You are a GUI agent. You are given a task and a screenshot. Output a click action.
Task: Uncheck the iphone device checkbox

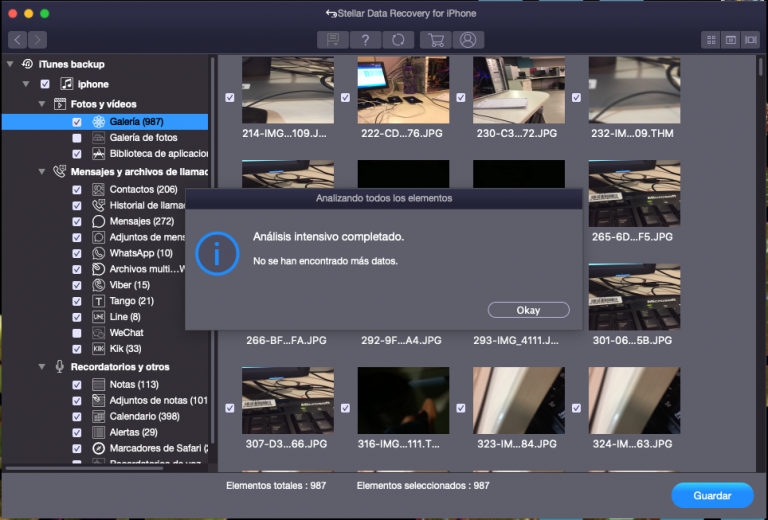pyautogui.click(x=45, y=84)
